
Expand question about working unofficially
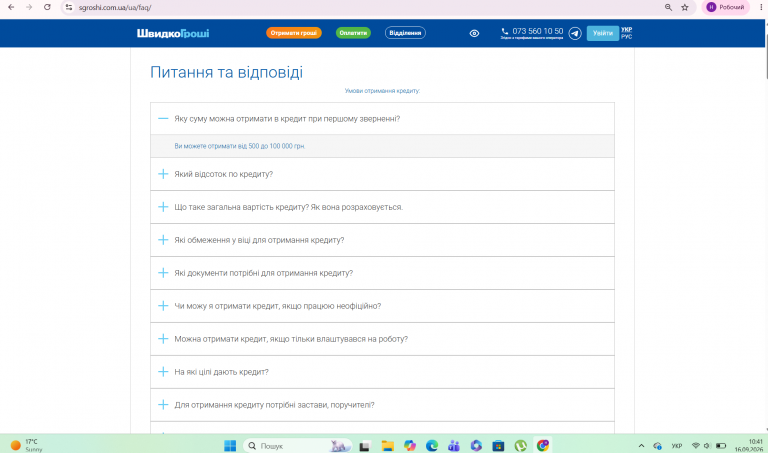(382, 306)
